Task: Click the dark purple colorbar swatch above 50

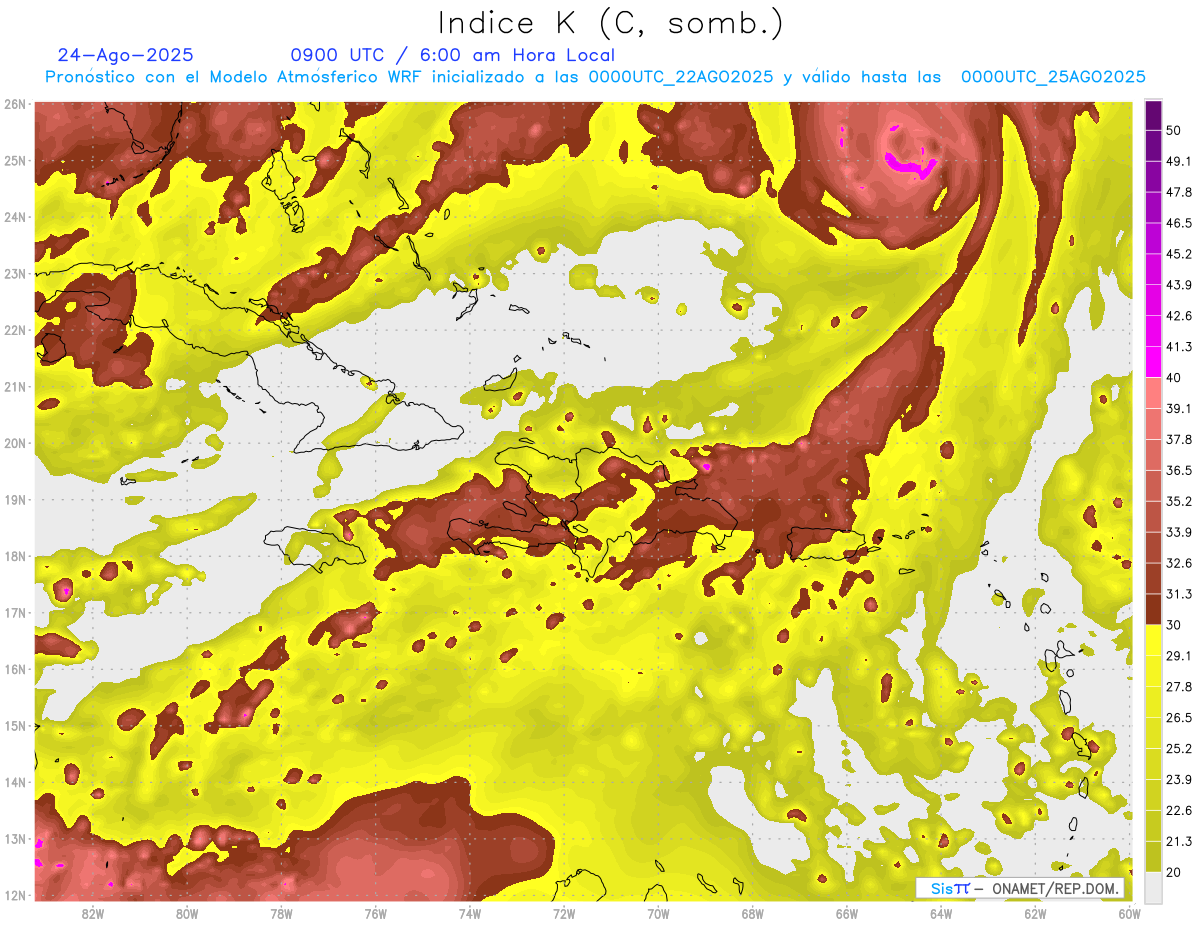Action: click(x=1153, y=115)
